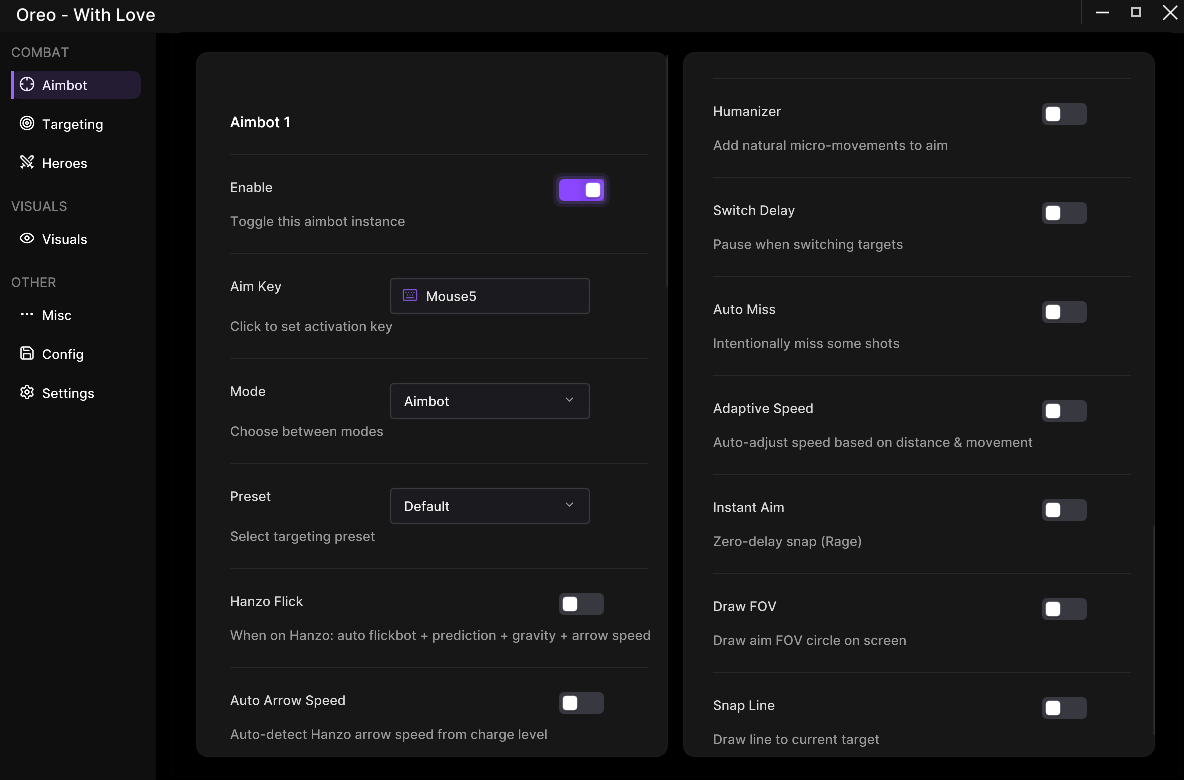Enable the Draw FOV switch
Screen dimensions: 1184x780
click(x=1064, y=609)
